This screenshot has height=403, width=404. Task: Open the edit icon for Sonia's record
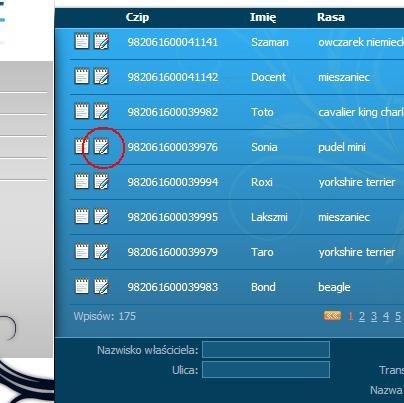[101, 147]
